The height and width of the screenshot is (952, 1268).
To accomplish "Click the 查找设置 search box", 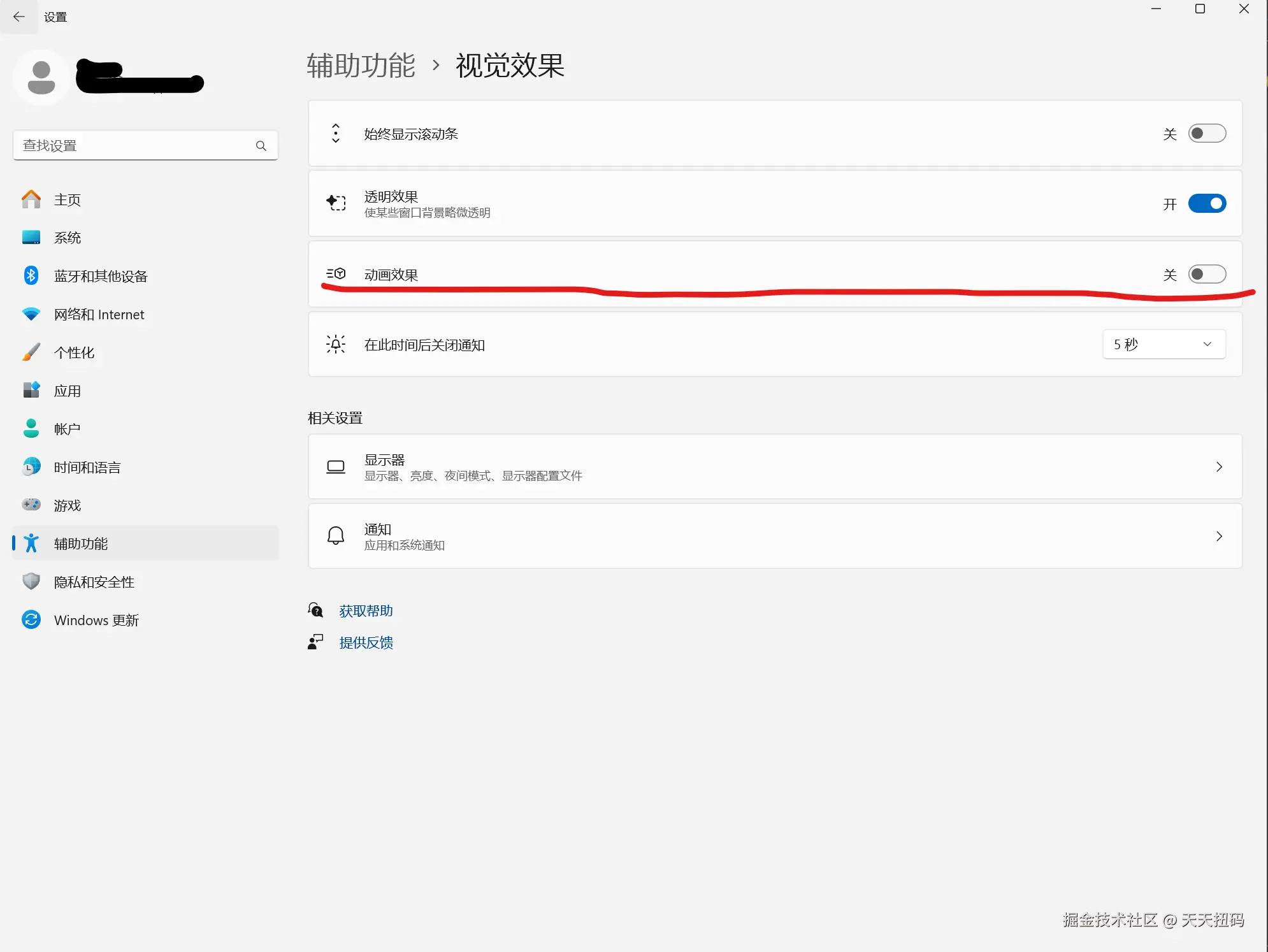I will [145, 145].
